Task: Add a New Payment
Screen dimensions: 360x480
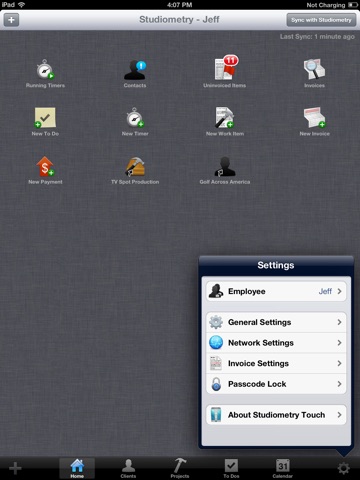Action: tap(45, 166)
